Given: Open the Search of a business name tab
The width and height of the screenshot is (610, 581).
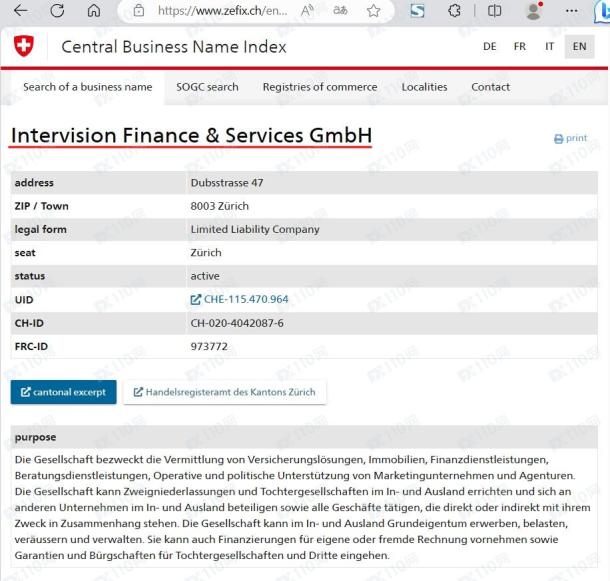Looking at the screenshot, I should (88, 87).
